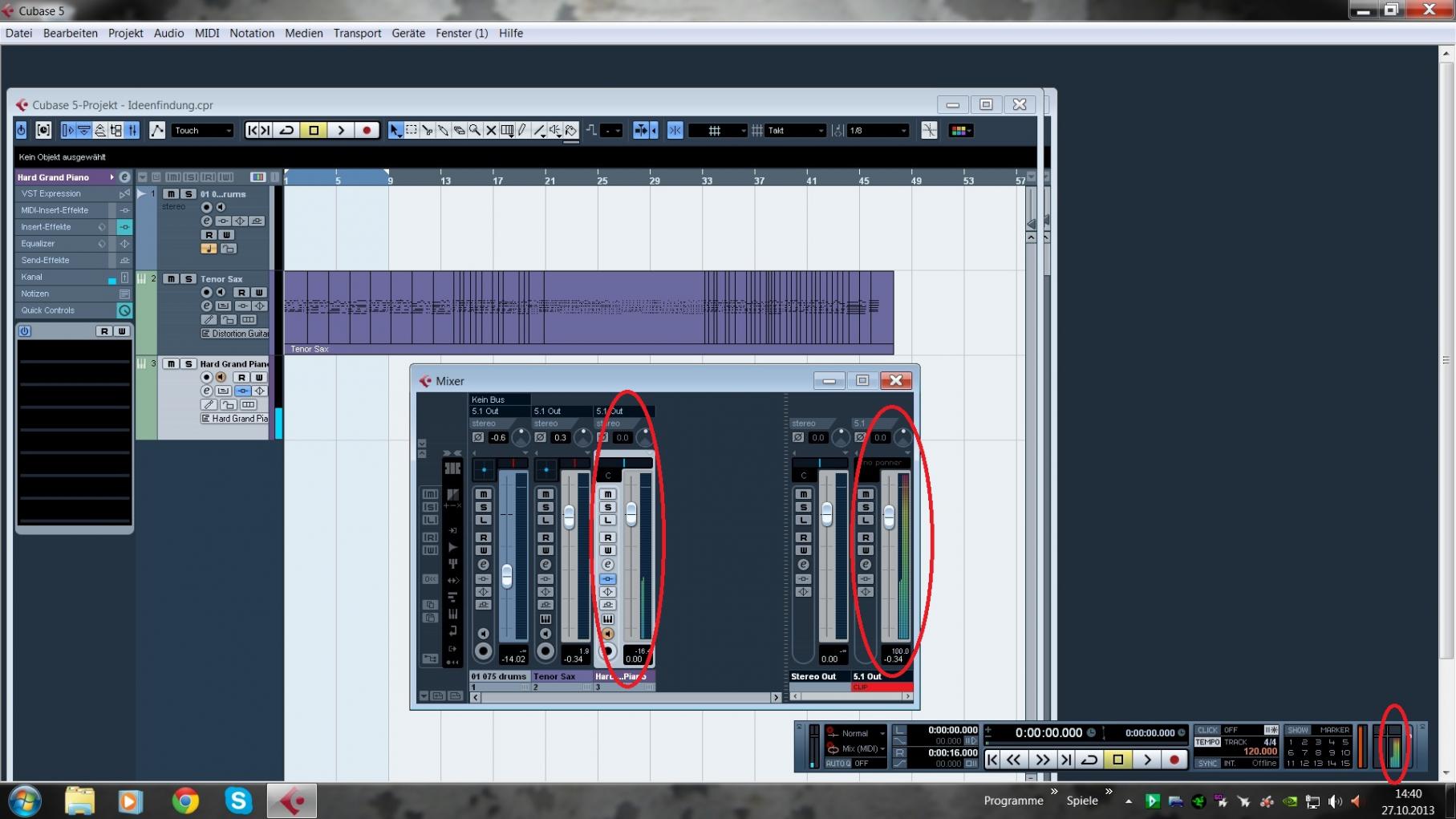The image size is (1456, 819).
Task: Open the MIDI menu
Action: click(207, 33)
